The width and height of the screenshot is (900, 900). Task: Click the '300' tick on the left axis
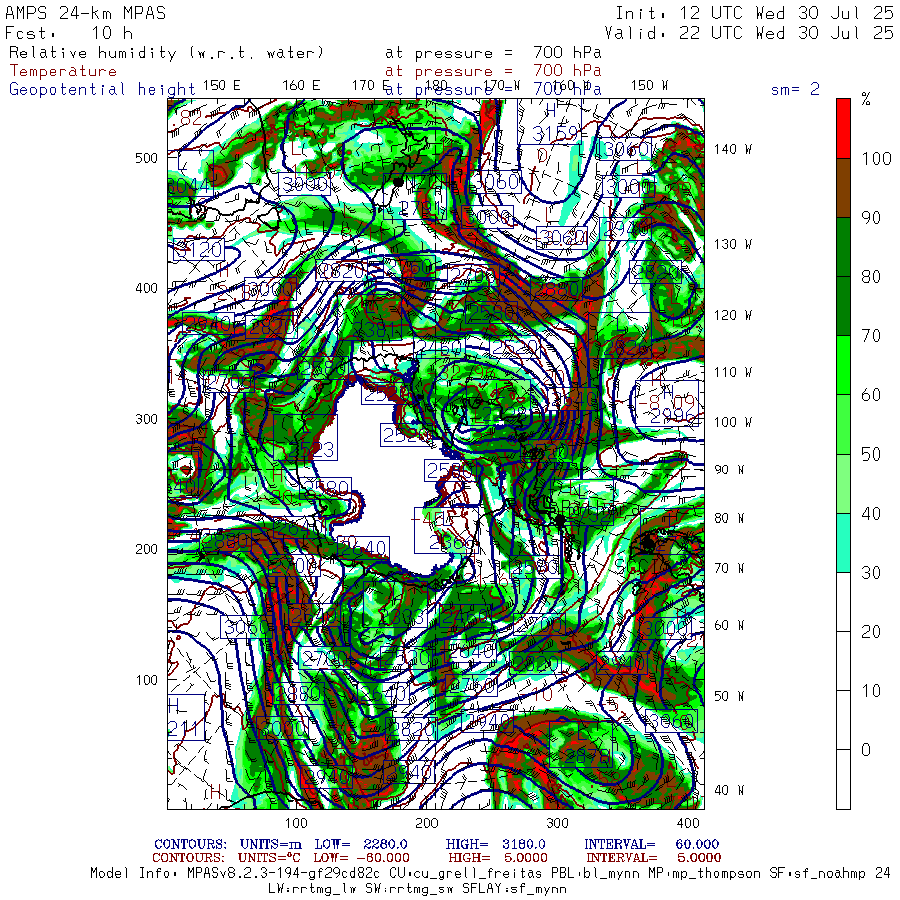pos(146,419)
